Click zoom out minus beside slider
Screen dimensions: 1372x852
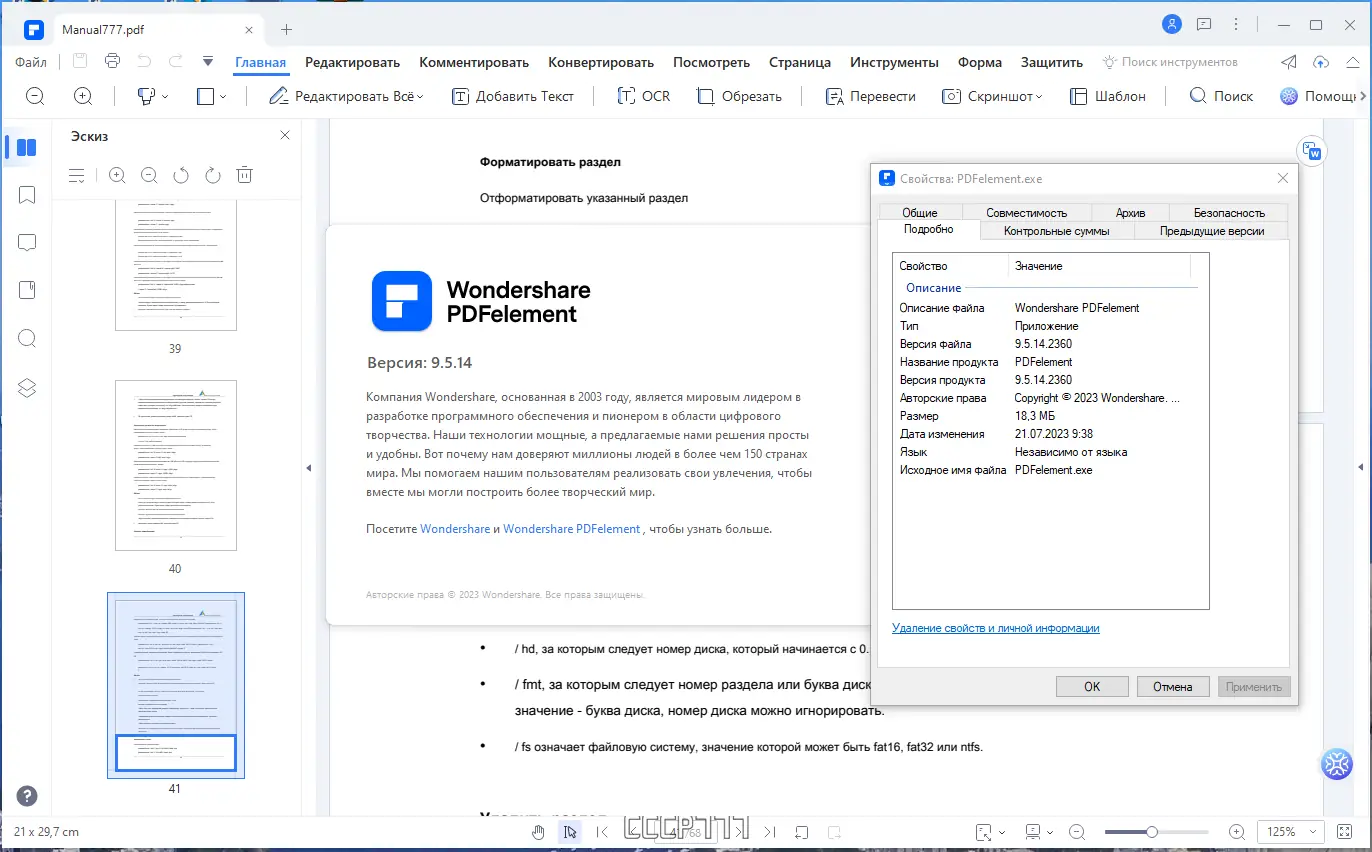point(1077,832)
